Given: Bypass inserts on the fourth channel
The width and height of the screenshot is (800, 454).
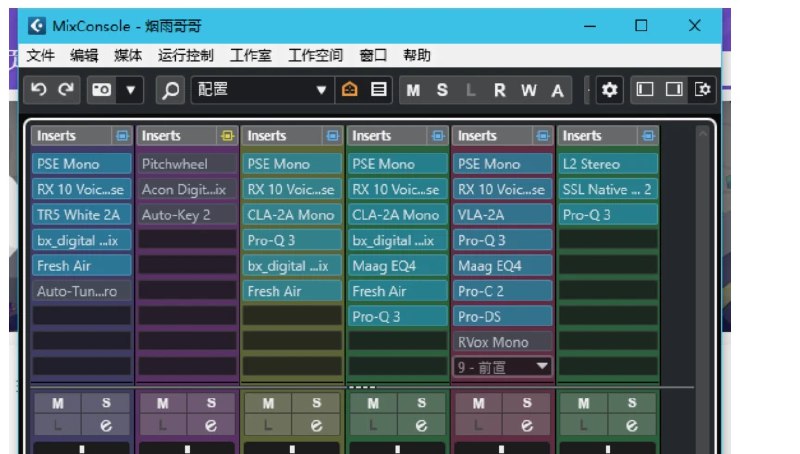Looking at the screenshot, I should [x=438, y=136].
